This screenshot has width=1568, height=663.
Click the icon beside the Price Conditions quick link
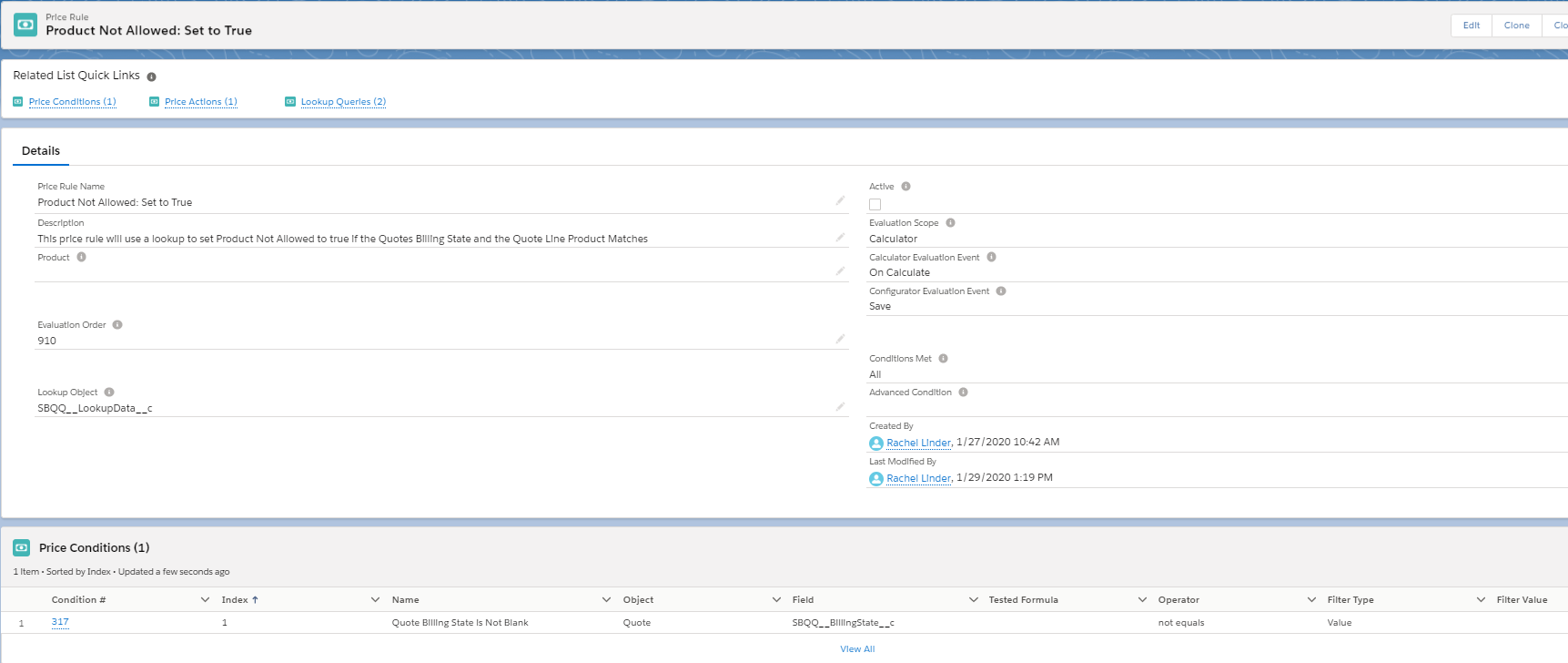17,101
